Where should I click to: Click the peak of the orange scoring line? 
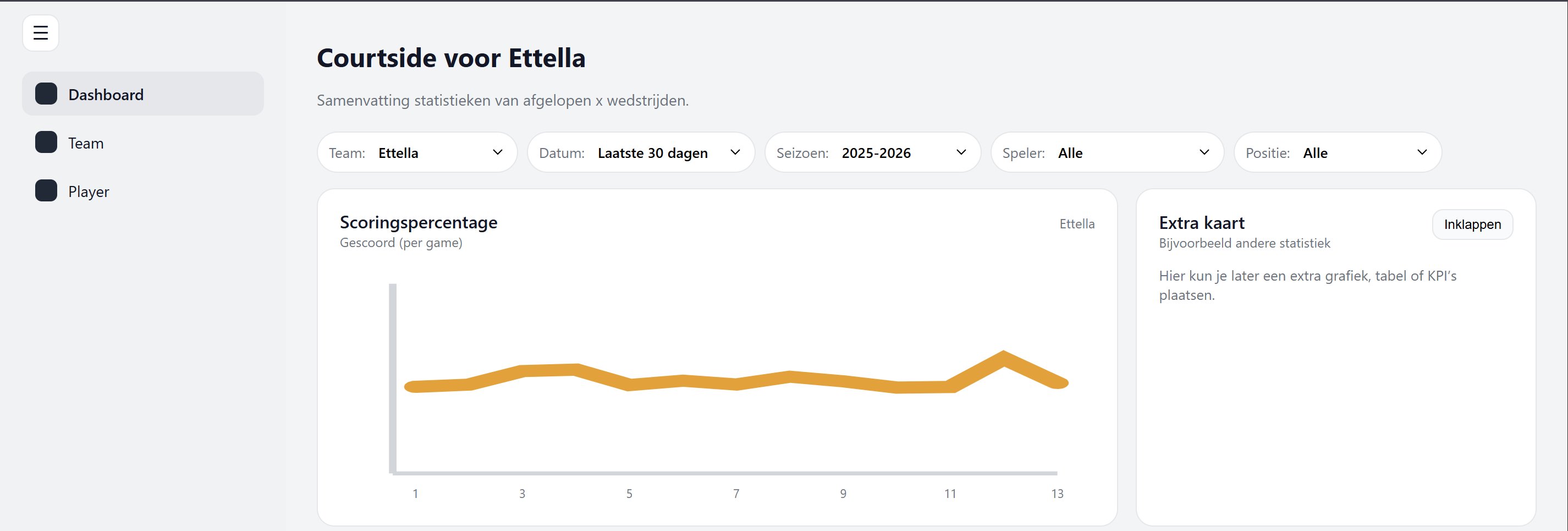[x=1004, y=352]
